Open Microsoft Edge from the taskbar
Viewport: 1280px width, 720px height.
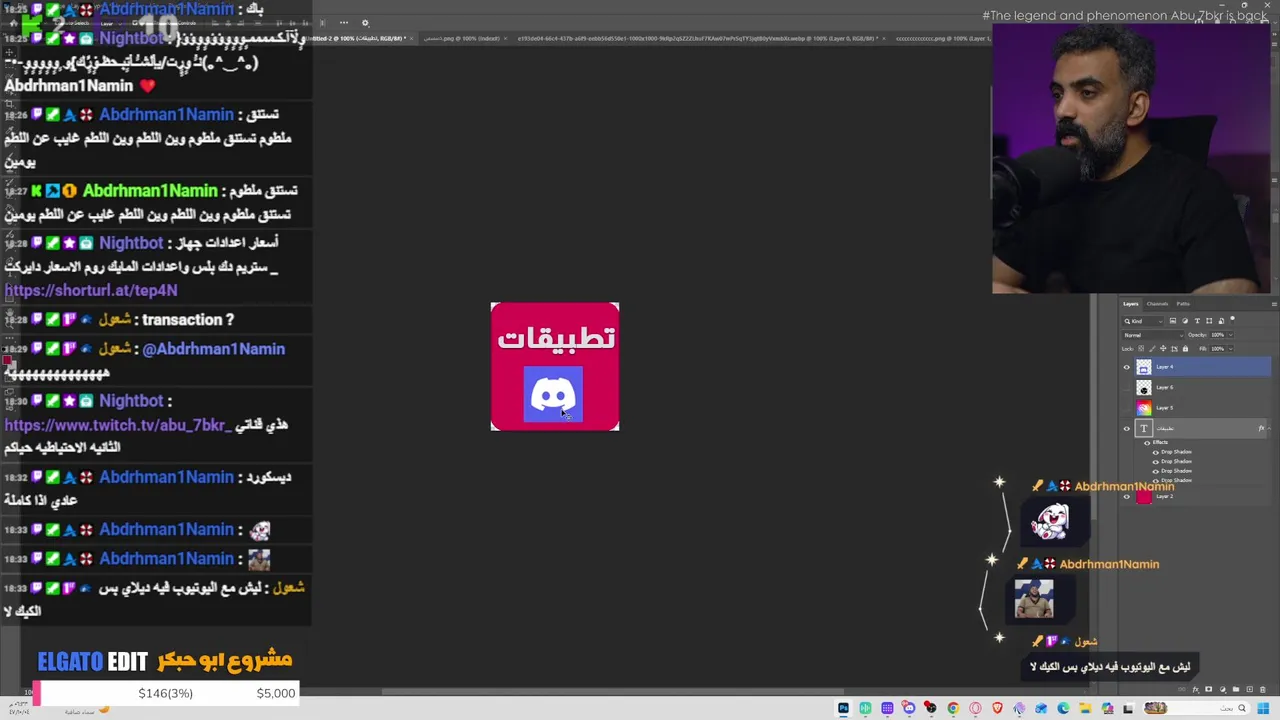click(1063, 708)
